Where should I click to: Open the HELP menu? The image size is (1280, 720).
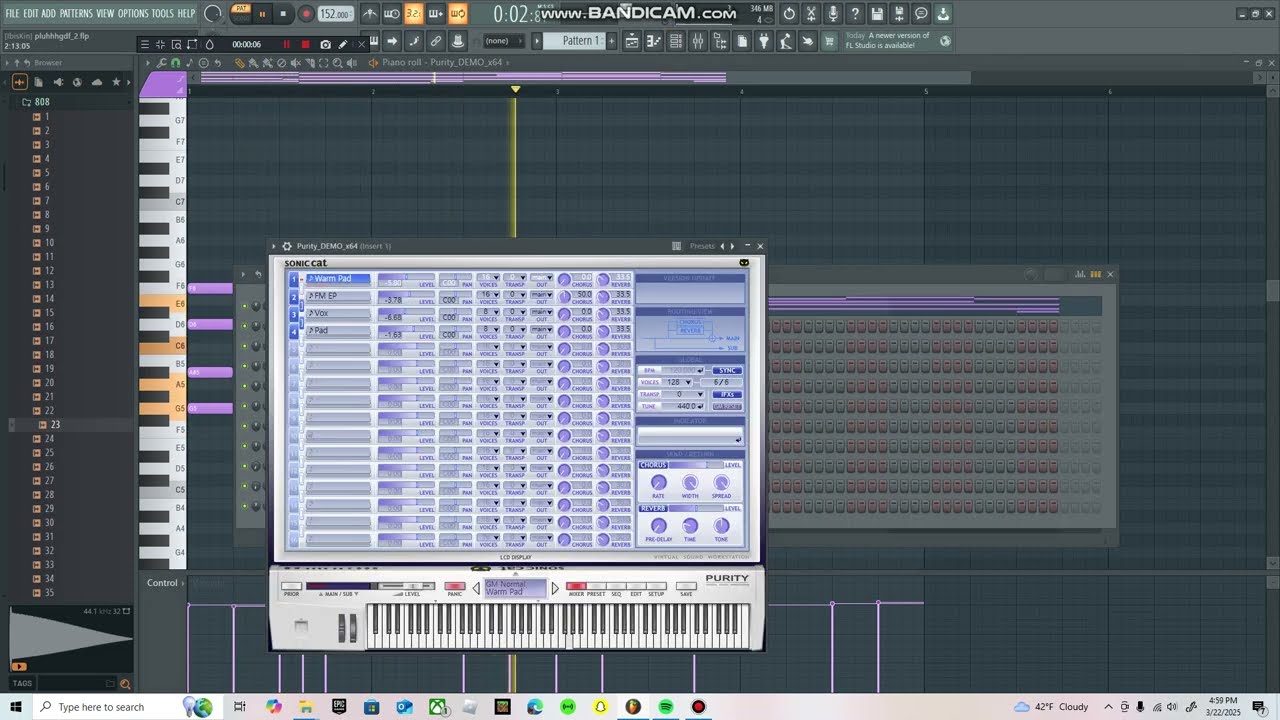tap(187, 13)
